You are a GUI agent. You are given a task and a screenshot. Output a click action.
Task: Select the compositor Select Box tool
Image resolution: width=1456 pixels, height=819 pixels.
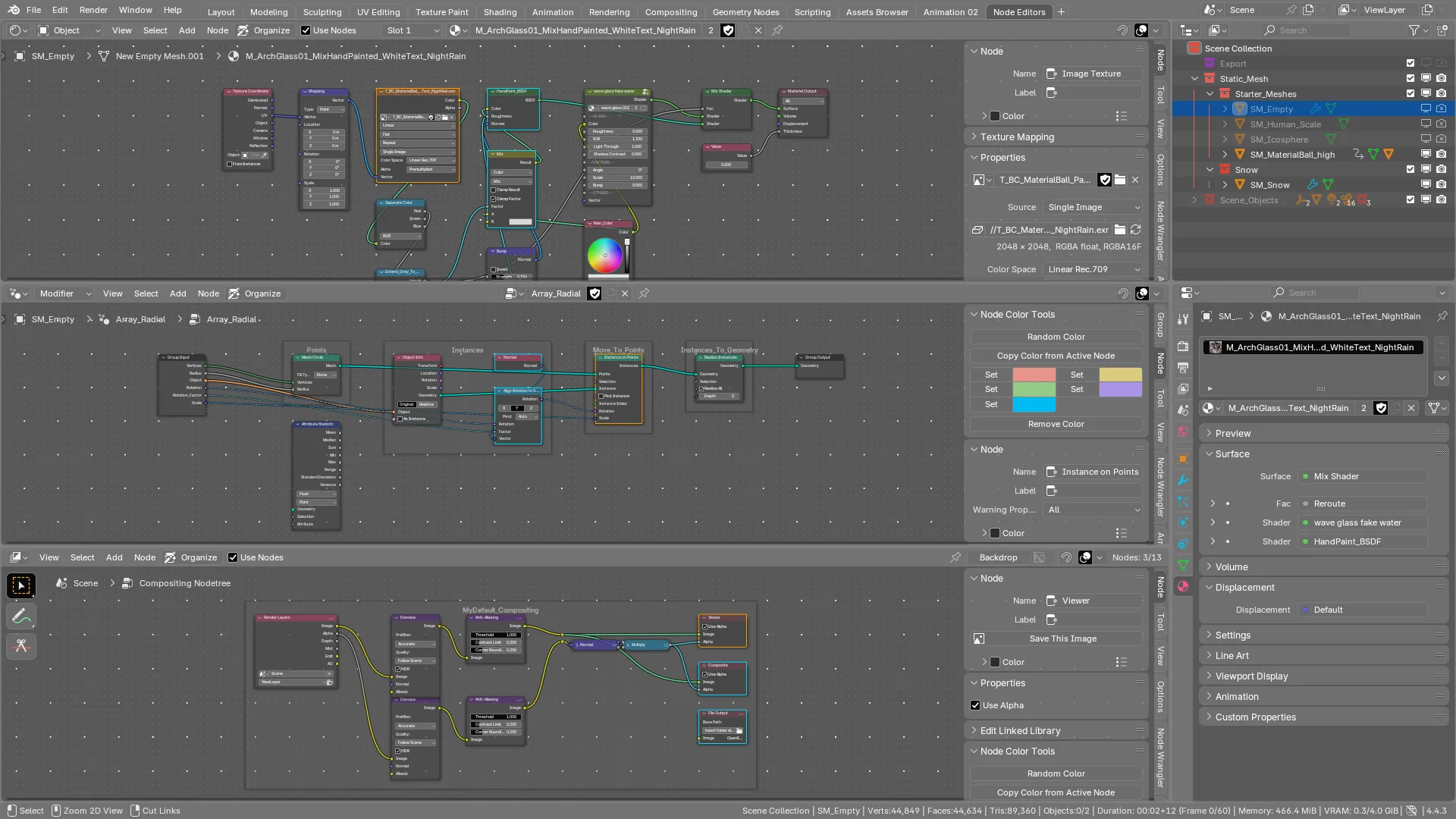pos(21,585)
